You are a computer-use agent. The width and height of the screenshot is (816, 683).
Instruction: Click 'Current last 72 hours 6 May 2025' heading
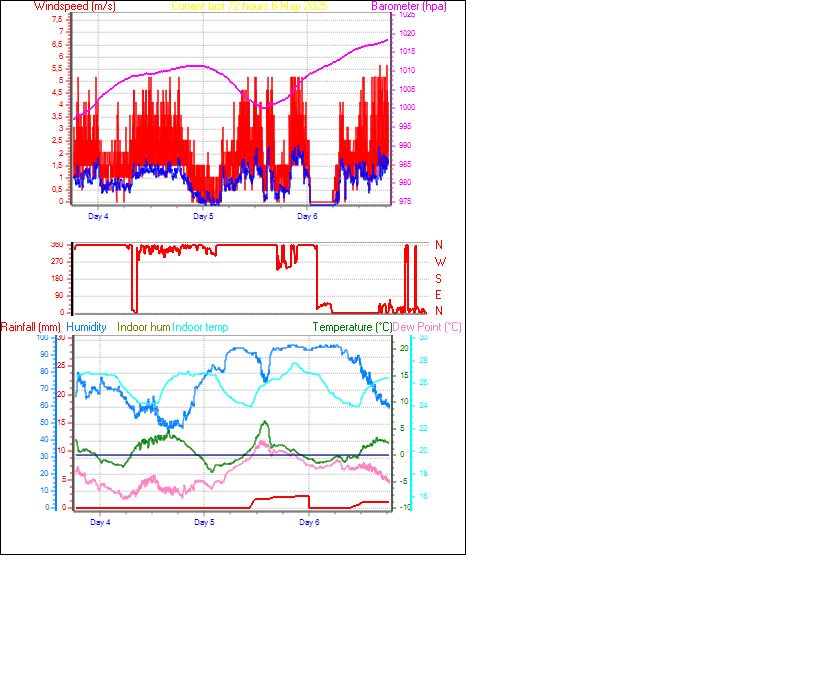[x=249, y=6]
